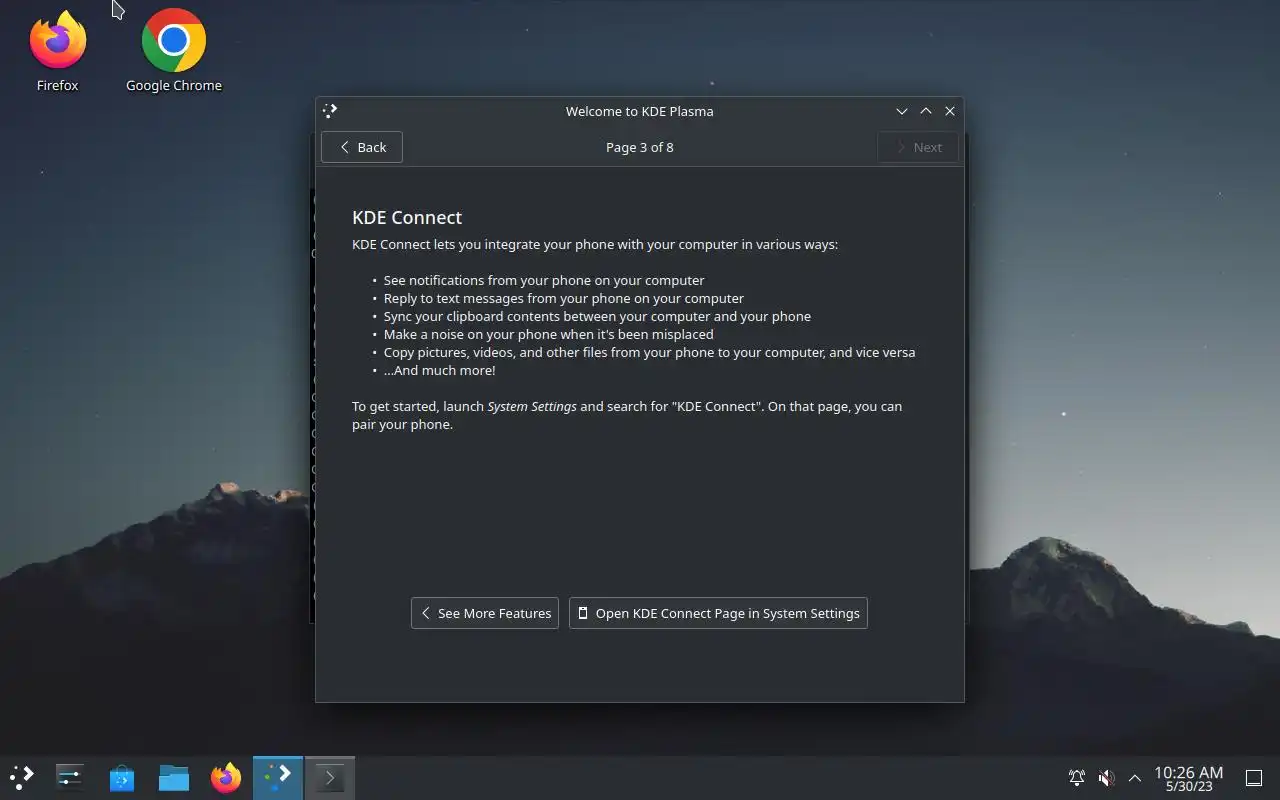The image size is (1280, 800).
Task: Open the notifications tray icon
Action: [1077, 777]
